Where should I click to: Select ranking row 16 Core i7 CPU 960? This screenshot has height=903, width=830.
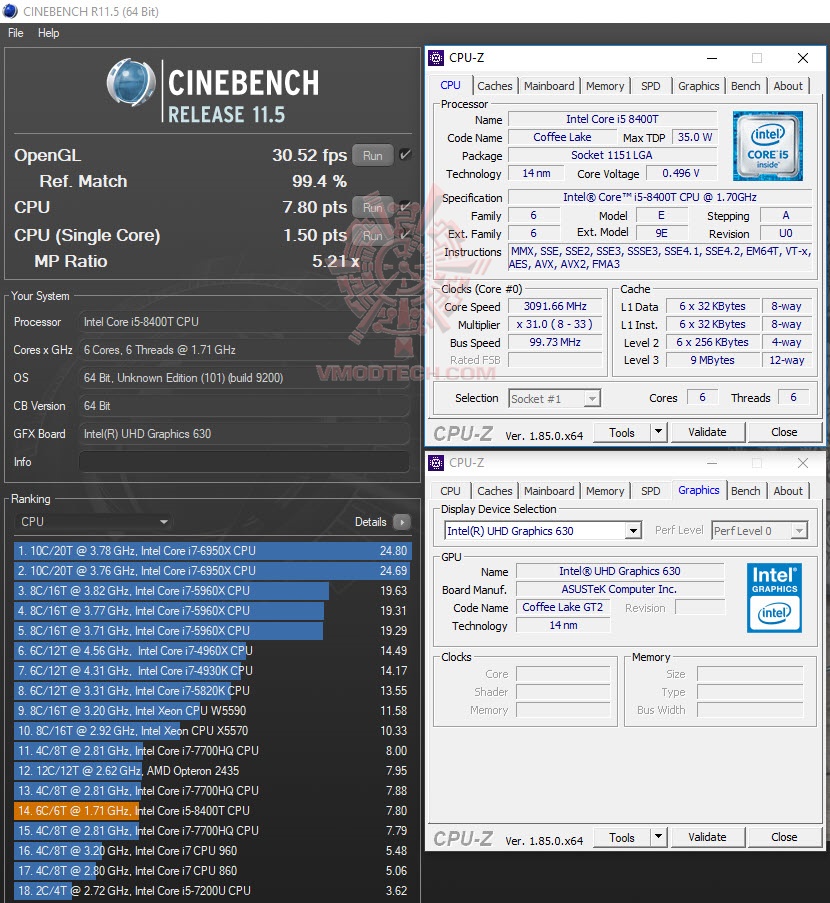(x=212, y=851)
